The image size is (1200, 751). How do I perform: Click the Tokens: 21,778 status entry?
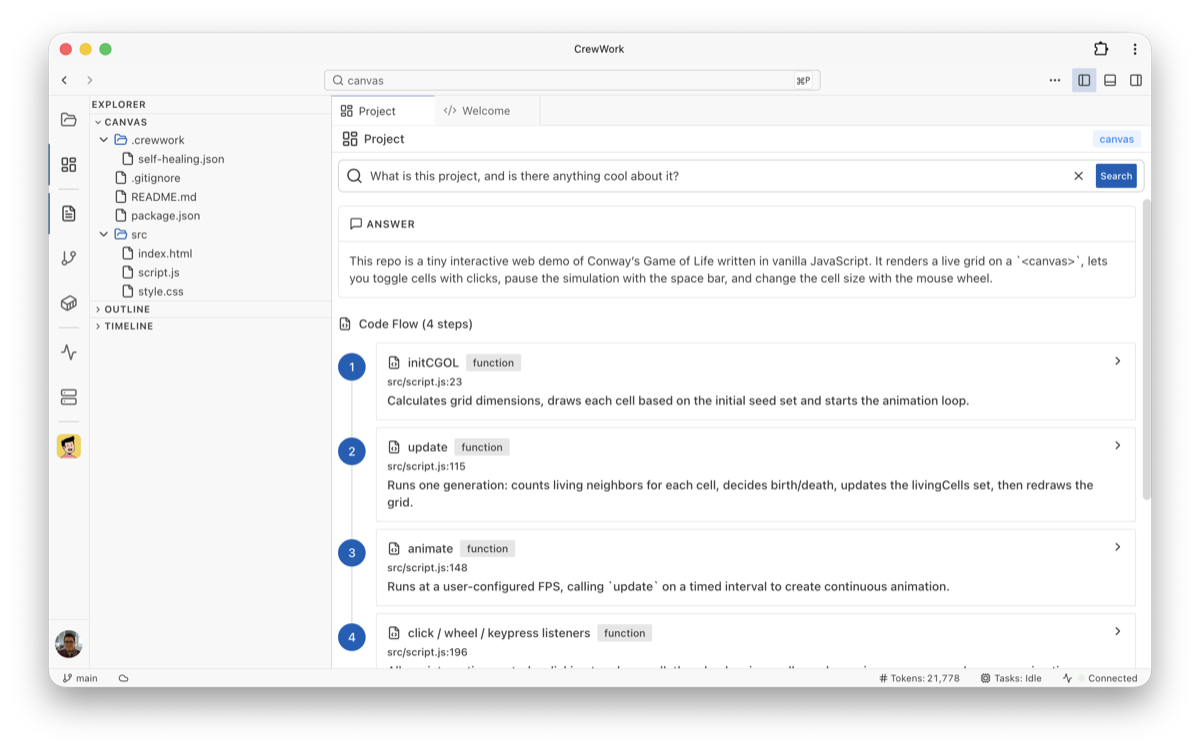tap(919, 678)
